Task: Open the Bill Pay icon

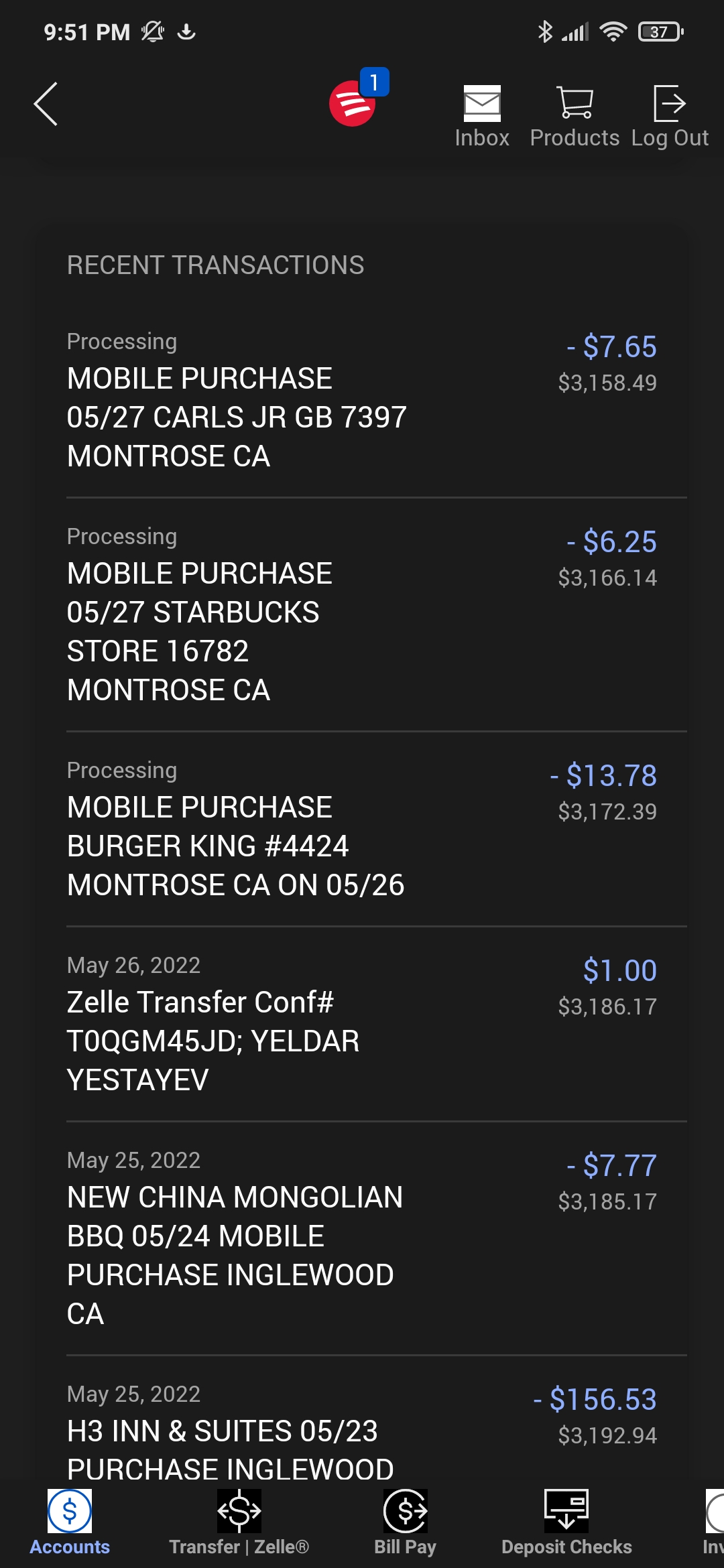Action: pos(405,1511)
